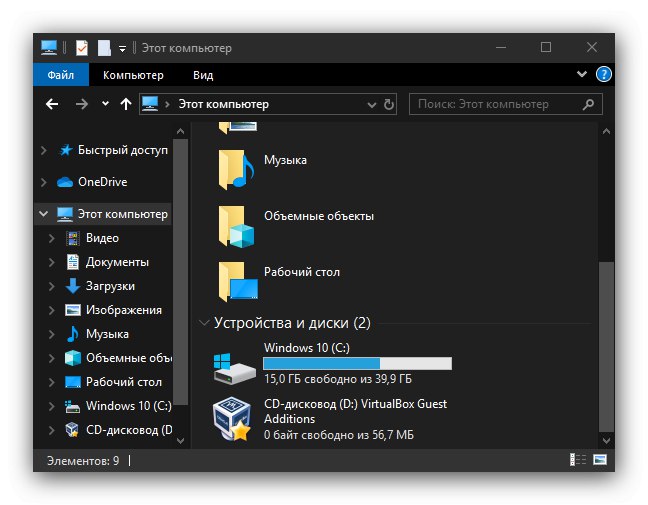Click the Музыка note icon in sidebar

point(73,334)
